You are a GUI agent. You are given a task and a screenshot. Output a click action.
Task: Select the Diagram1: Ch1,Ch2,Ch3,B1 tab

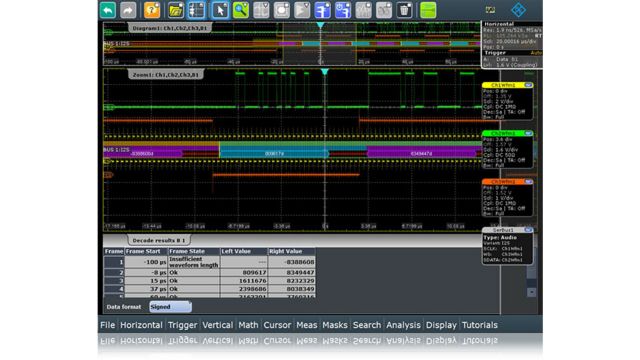(170, 28)
